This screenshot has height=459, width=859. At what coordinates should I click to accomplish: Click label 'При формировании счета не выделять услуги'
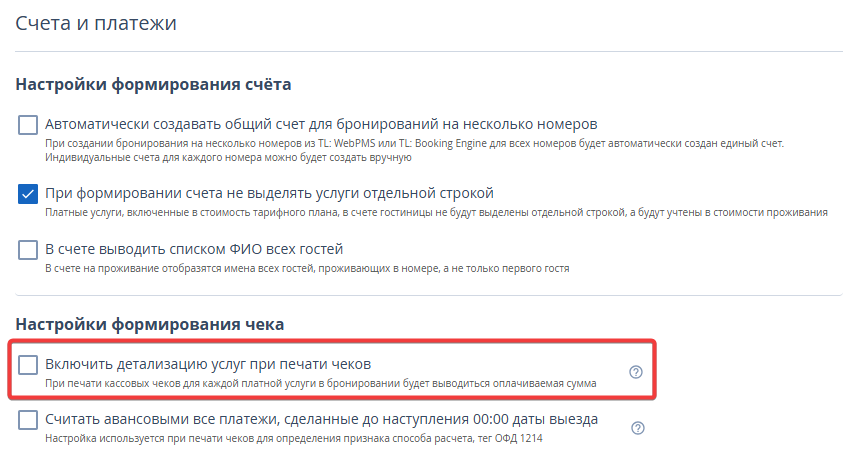click(x=269, y=193)
